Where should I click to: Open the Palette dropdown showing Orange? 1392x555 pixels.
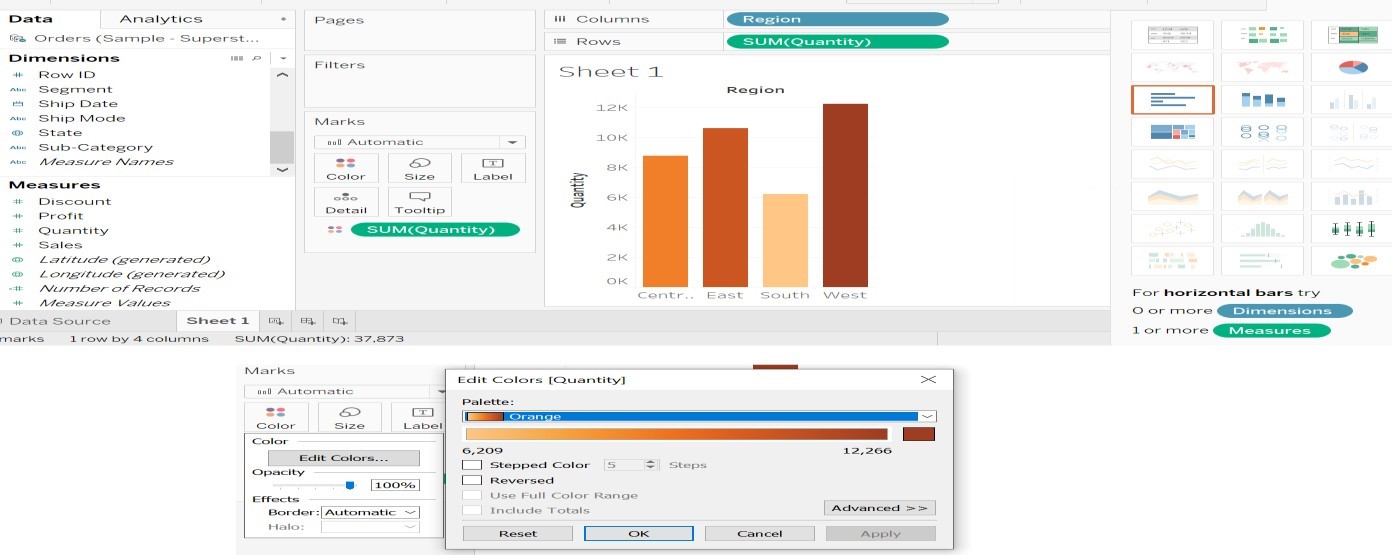point(699,416)
